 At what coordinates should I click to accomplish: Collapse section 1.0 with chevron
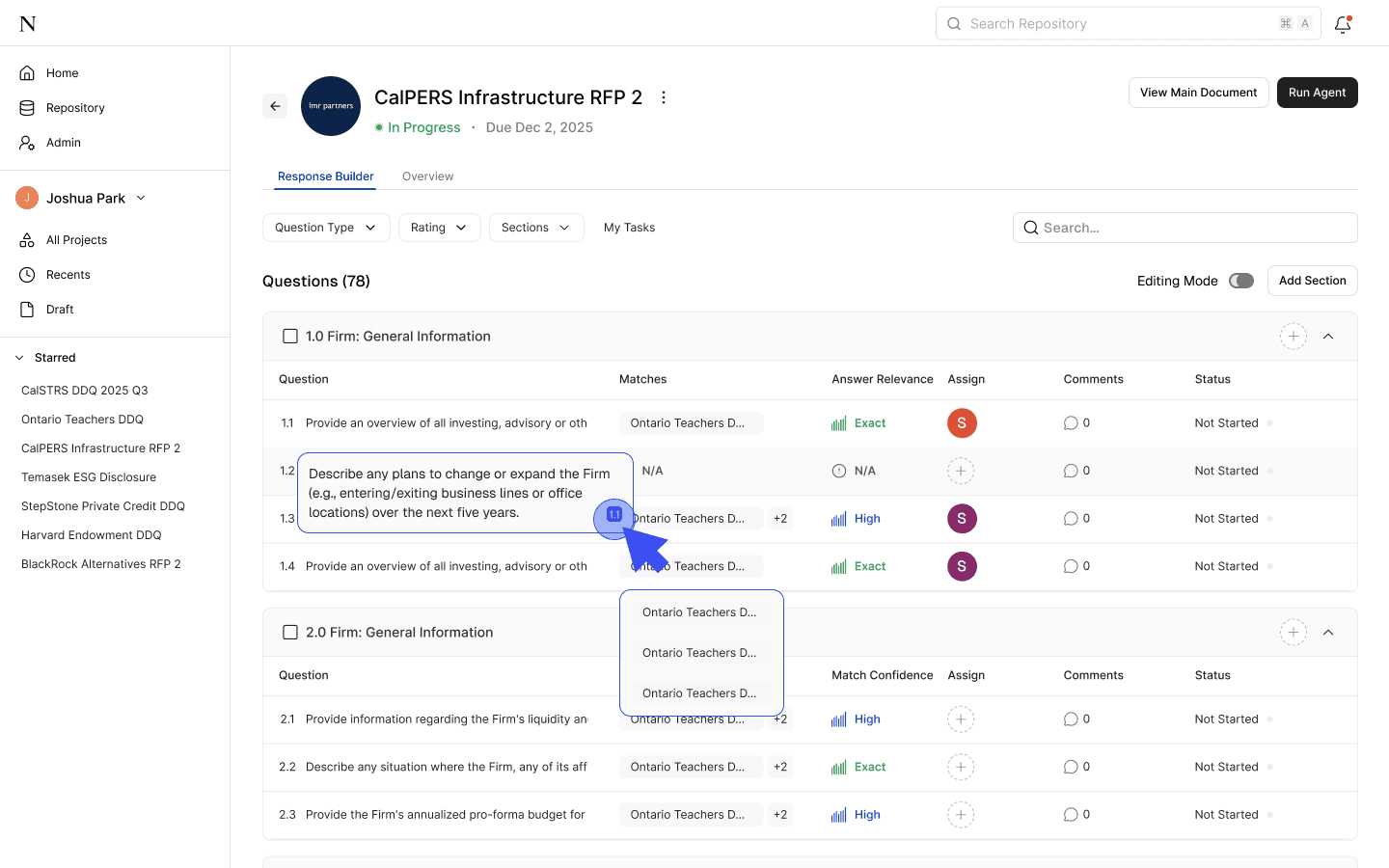(1328, 337)
